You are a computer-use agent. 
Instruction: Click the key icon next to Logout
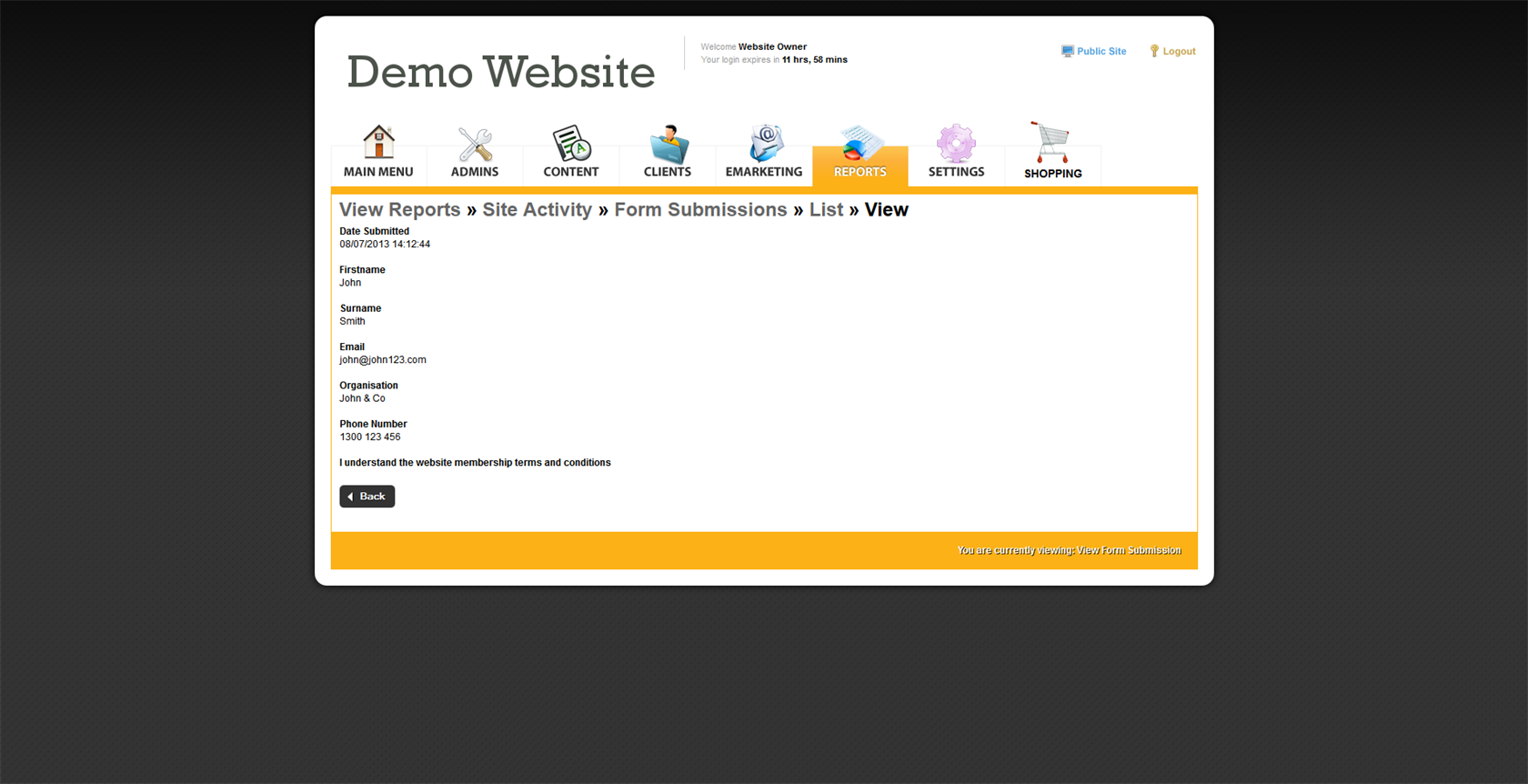[x=1154, y=52]
